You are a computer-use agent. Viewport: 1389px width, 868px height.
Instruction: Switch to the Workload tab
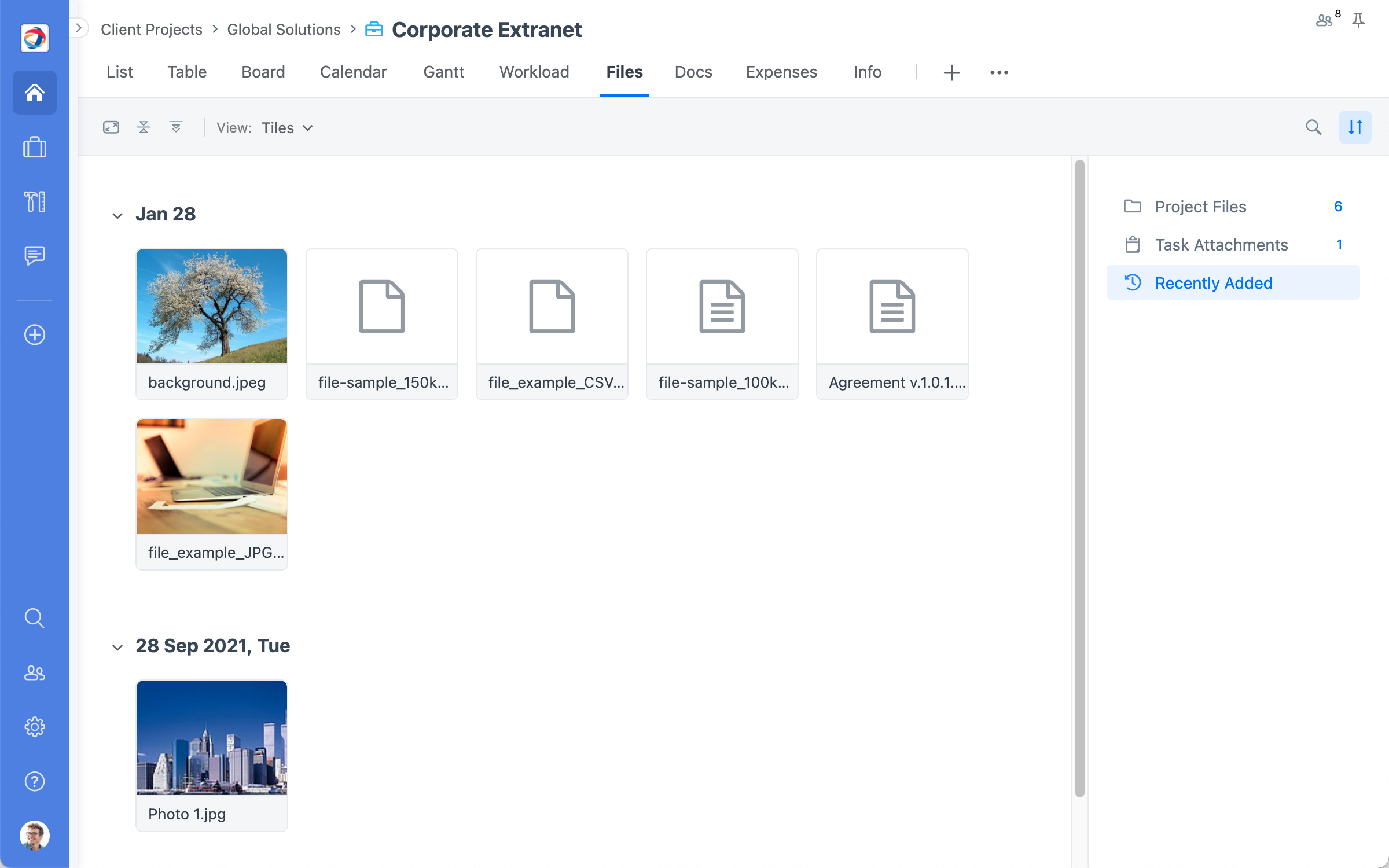[534, 72]
